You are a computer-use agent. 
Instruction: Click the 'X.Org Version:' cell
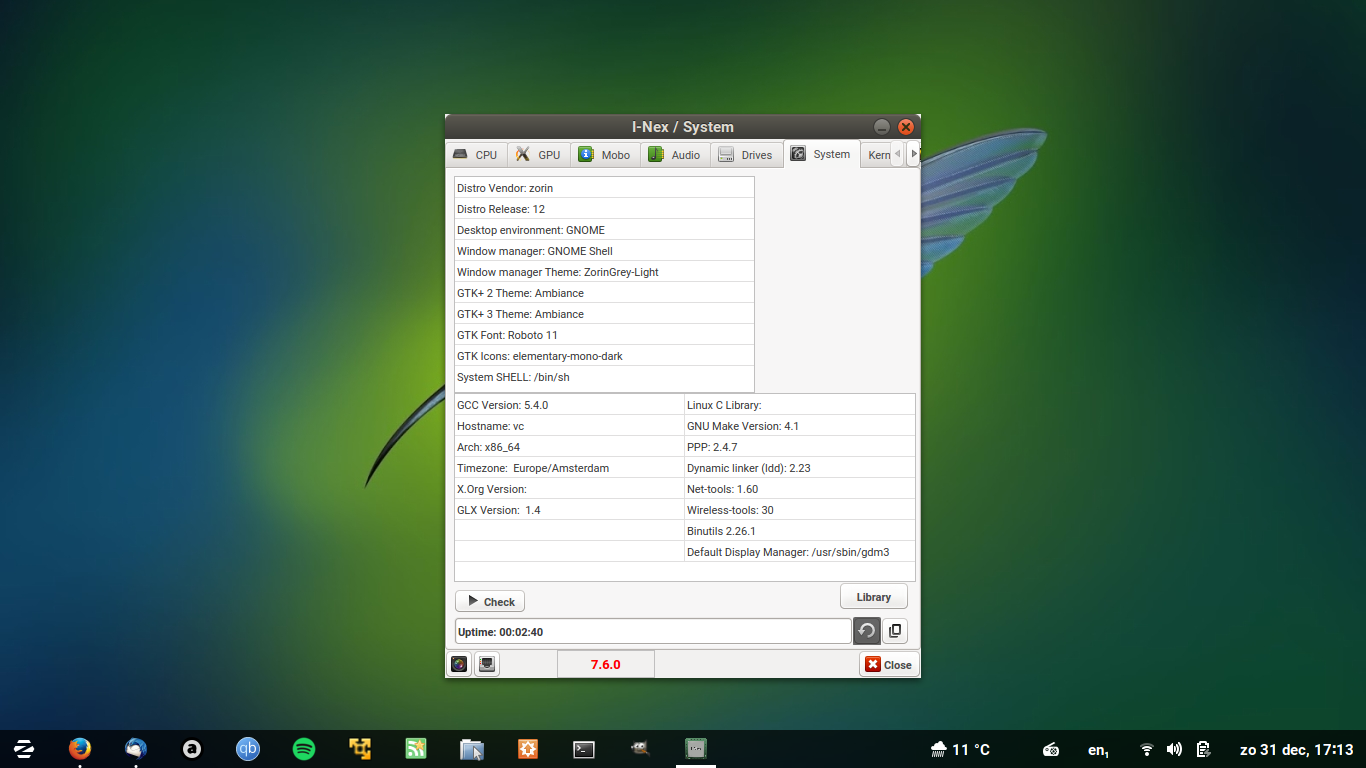pos(569,488)
